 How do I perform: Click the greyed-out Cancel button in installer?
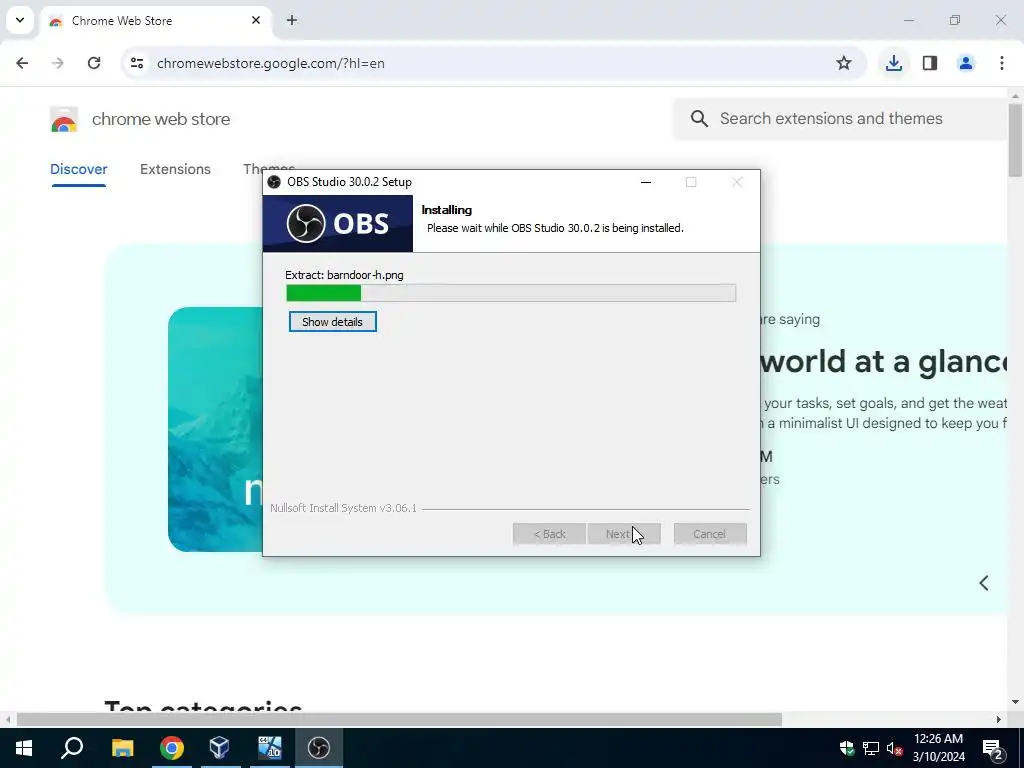coord(710,534)
